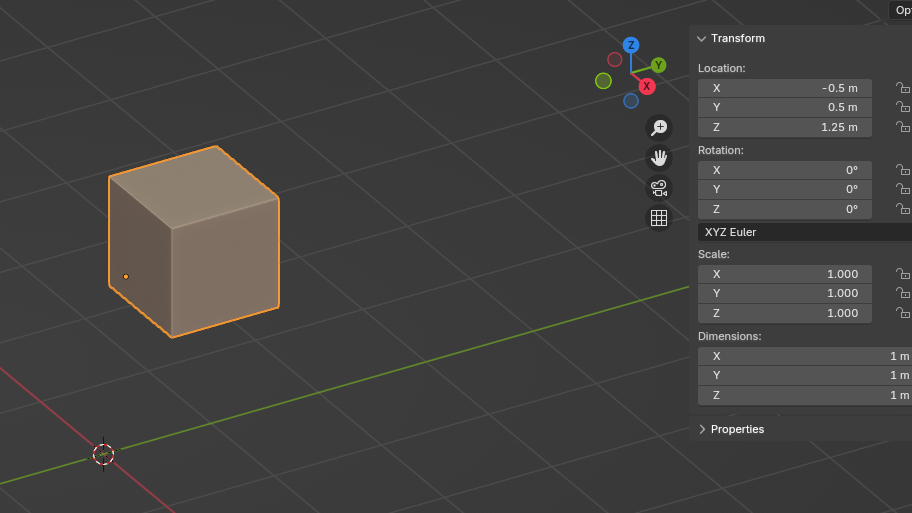Click the pan hand icon
The height and width of the screenshot is (513, 912).
(x=659, y=157)
